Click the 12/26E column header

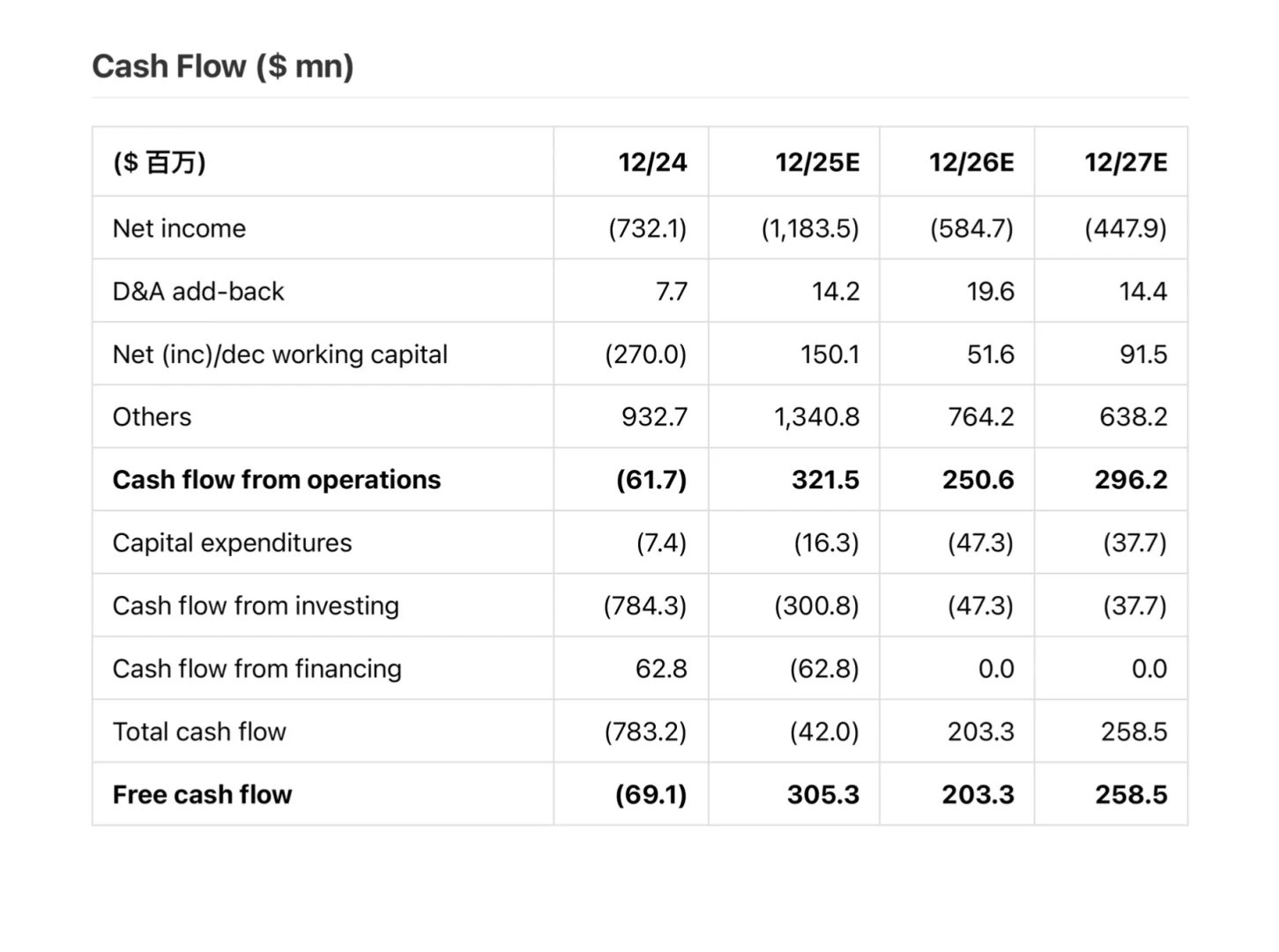[x=971, y=162]
